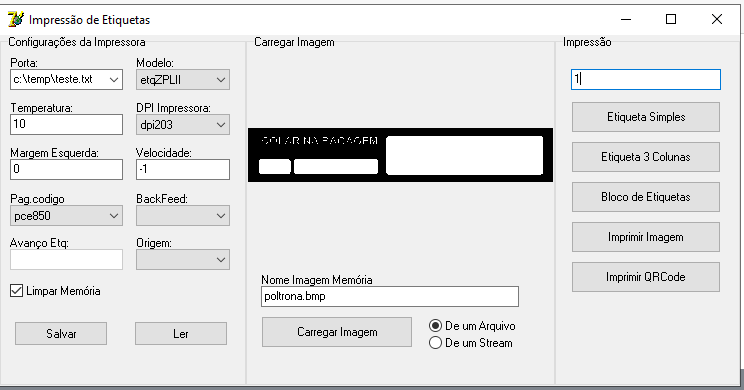Screen dimensions: 744x390
Task: Open the Modelo dropdown showing etqZPLII
Action: [x=183, y=80]
